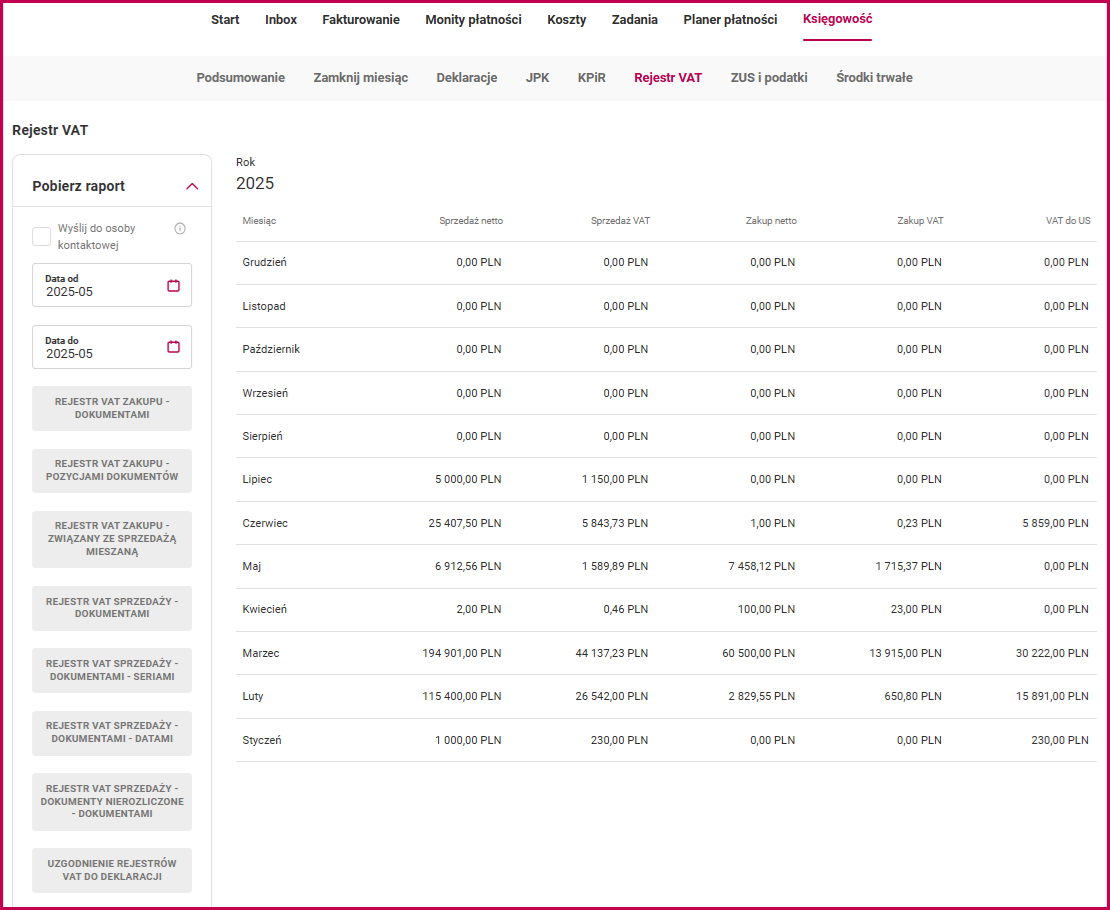1110x910 pixels.
Task: Open Monity płatności in the top menu
Action: 474,20
